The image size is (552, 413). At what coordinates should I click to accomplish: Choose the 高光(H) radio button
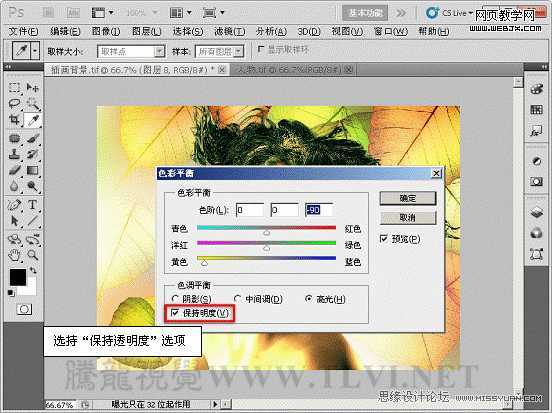309,299
